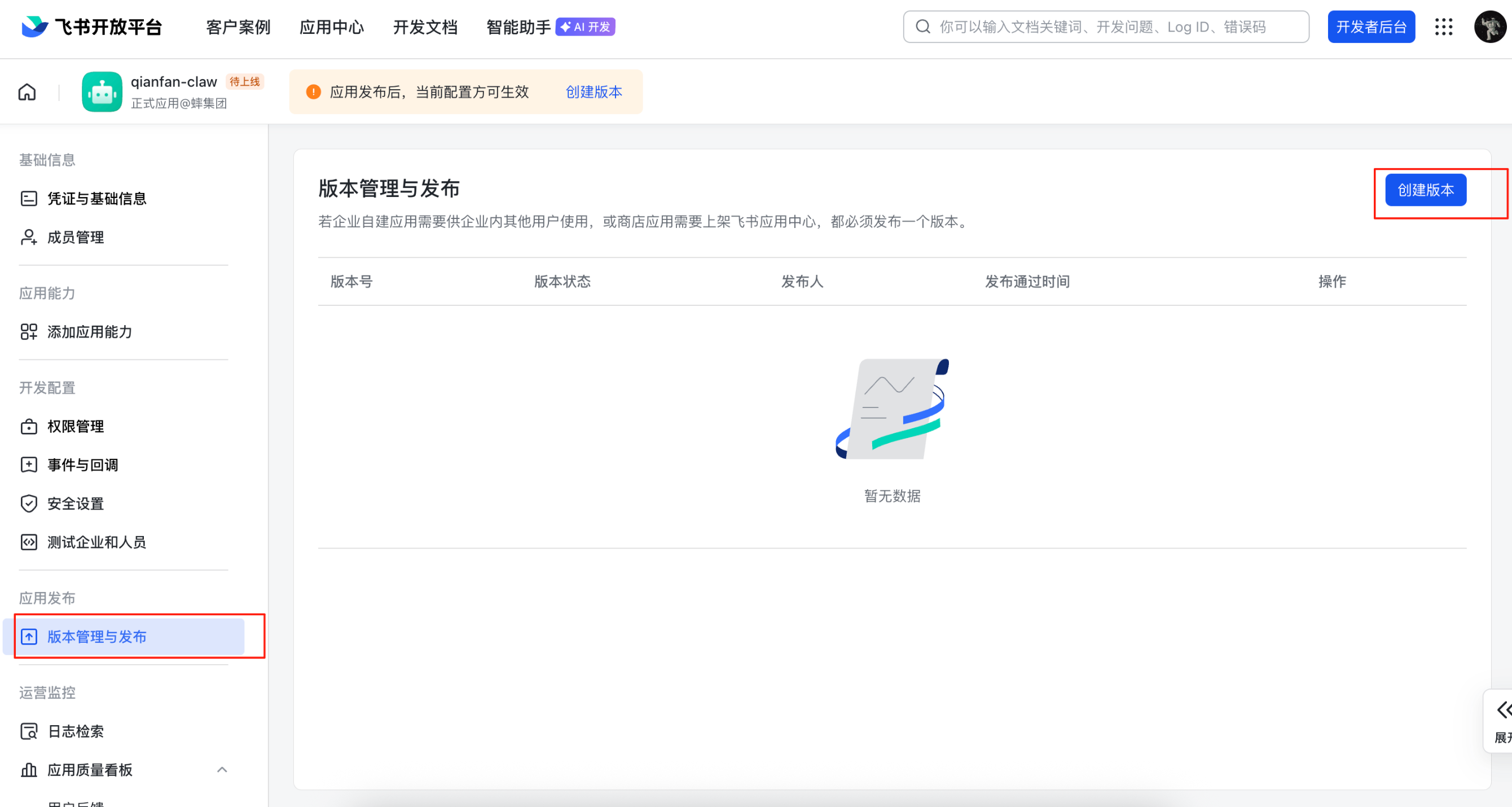Open 安全设置 in the sidebar

(75, 504)
